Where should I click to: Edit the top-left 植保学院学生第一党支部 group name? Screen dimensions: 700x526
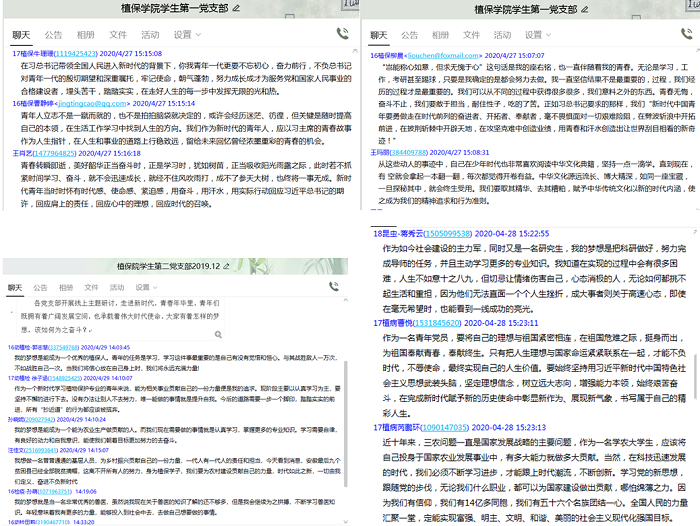pyautogui.click(x=236, y=8)
